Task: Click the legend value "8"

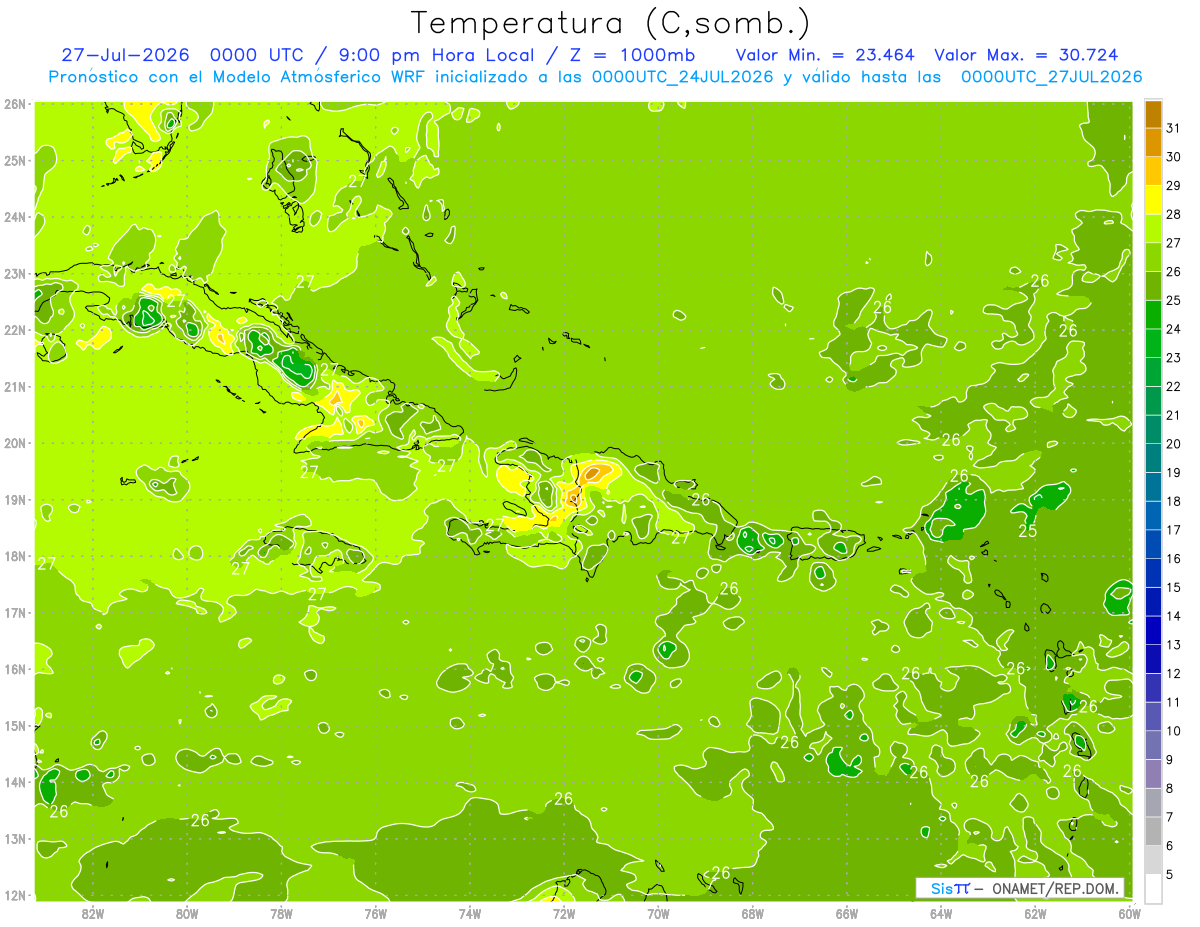Action: coord(1170,788)
